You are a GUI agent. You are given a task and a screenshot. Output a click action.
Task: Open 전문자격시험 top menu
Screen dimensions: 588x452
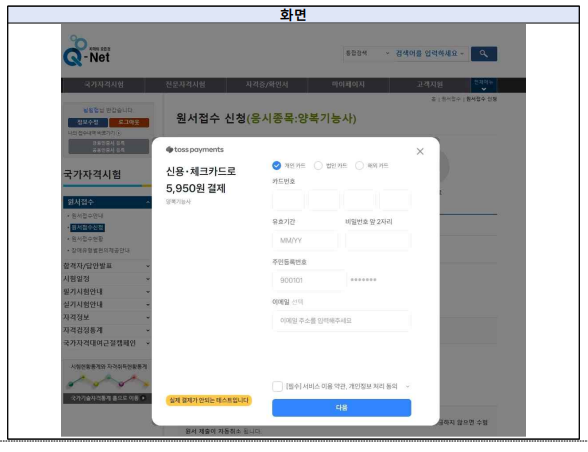point(185,85)
